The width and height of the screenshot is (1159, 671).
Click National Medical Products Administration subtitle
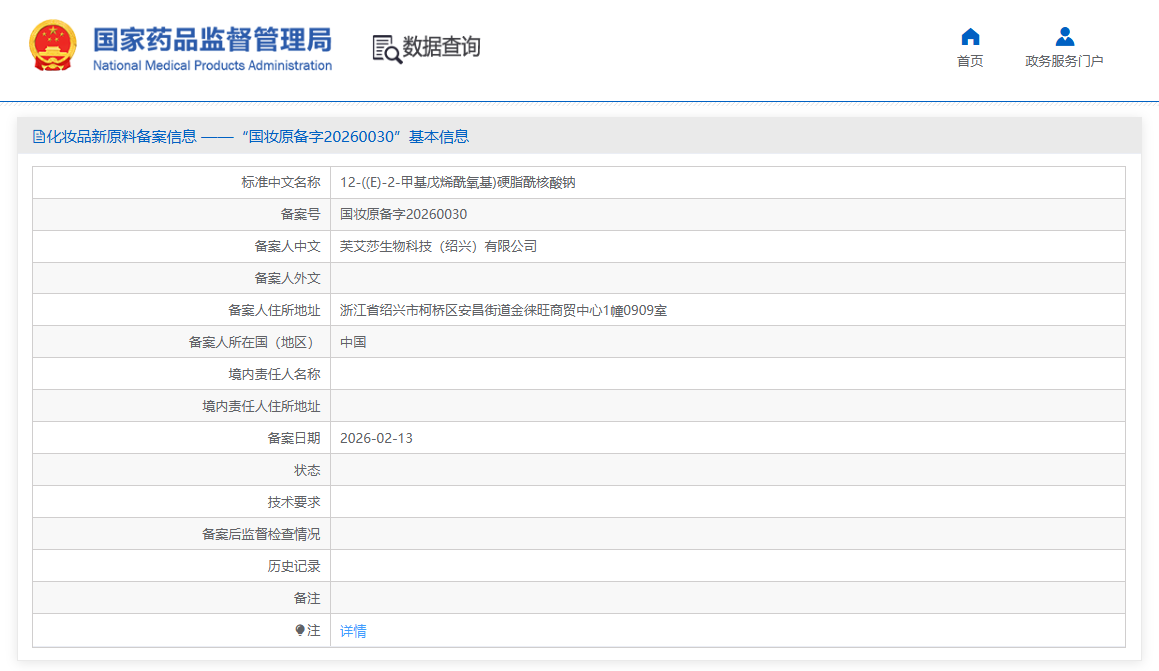point(212,66)
